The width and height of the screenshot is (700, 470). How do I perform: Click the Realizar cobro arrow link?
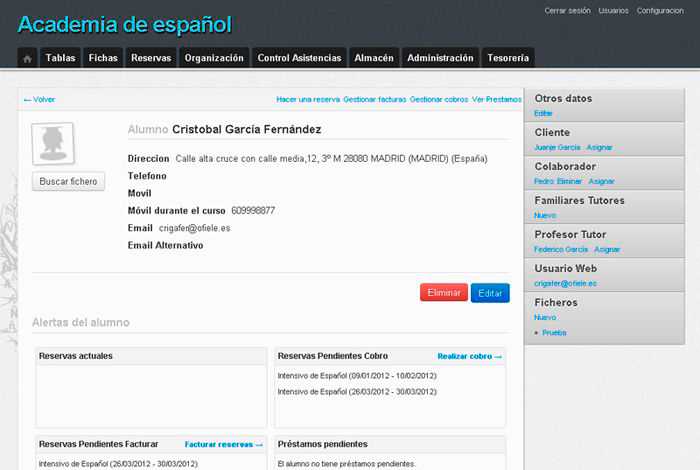469,356
